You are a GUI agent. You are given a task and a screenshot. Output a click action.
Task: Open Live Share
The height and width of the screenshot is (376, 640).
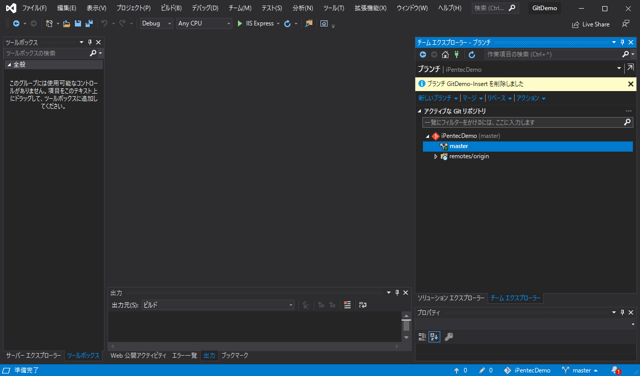[591, 24]
